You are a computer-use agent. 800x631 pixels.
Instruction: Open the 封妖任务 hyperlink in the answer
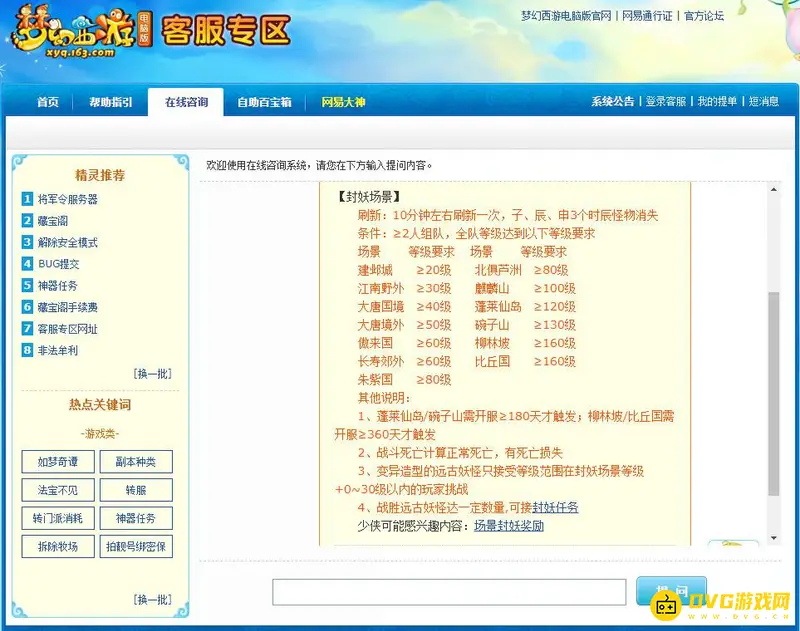[555, 508]
